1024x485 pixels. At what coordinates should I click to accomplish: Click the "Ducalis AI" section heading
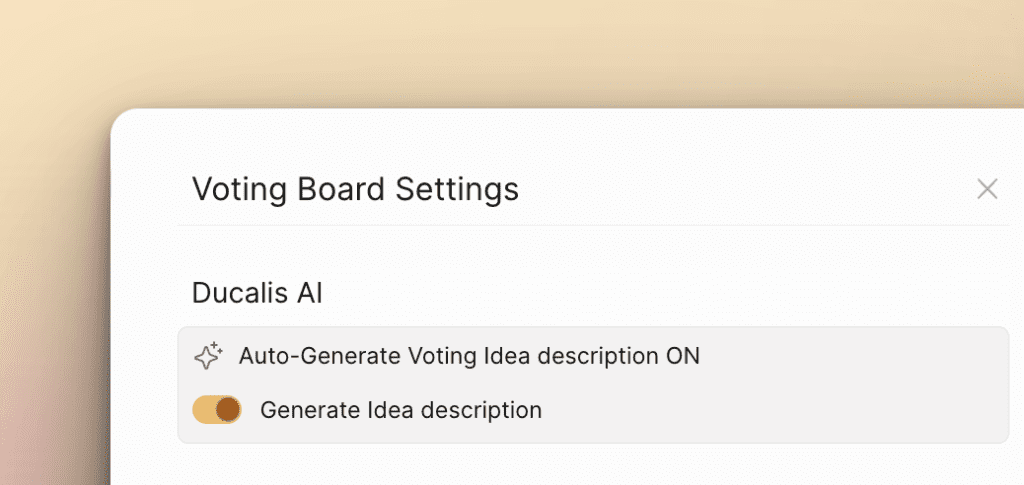pyautogui.click(x=257, y=293)
